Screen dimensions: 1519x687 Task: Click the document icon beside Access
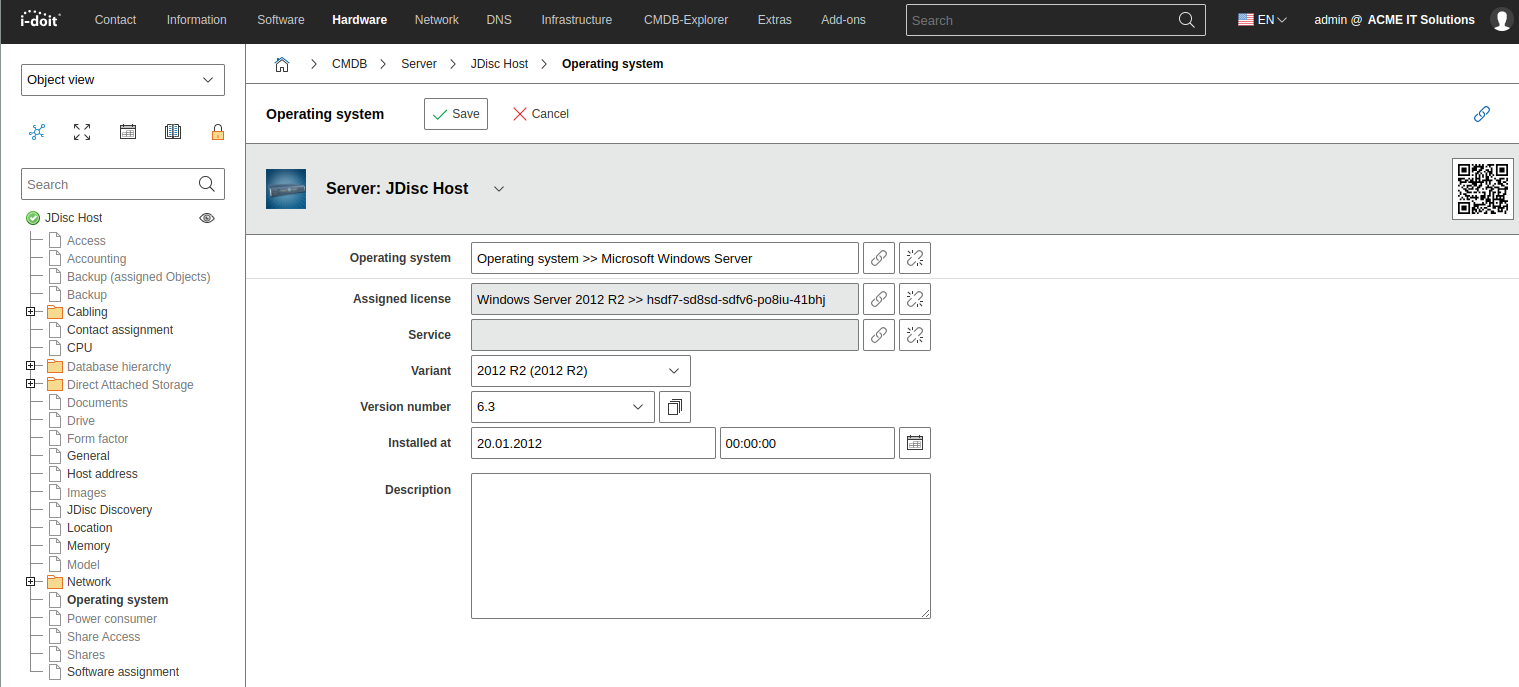pyautogui.click(x=55, y=241)
